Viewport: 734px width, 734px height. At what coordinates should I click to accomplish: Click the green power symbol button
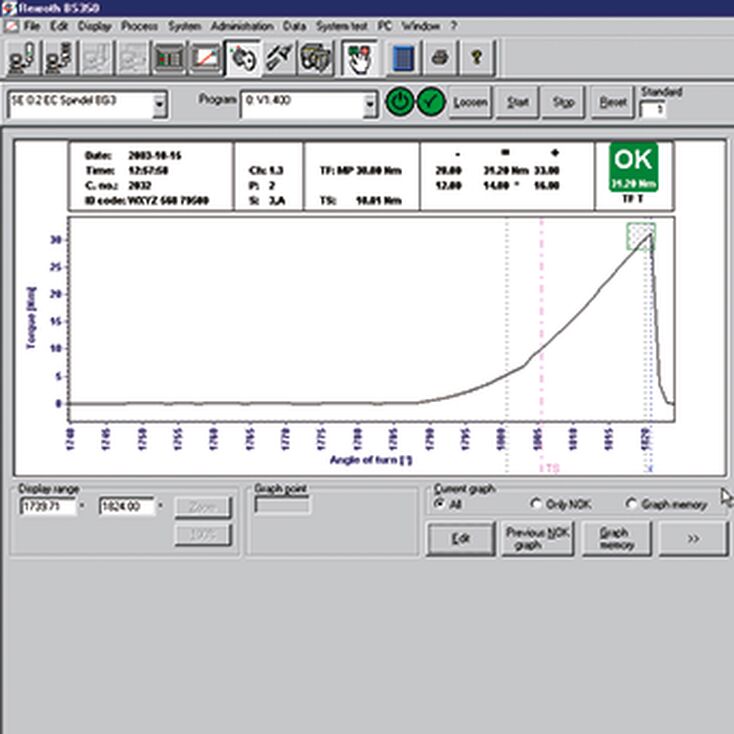[400, 102]
